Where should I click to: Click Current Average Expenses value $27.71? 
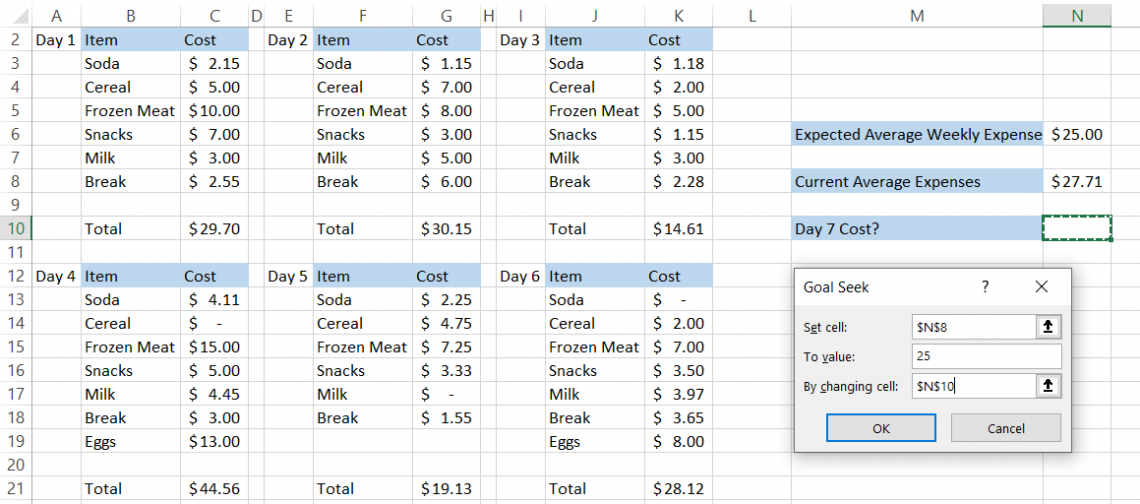tap(1076, 182)
